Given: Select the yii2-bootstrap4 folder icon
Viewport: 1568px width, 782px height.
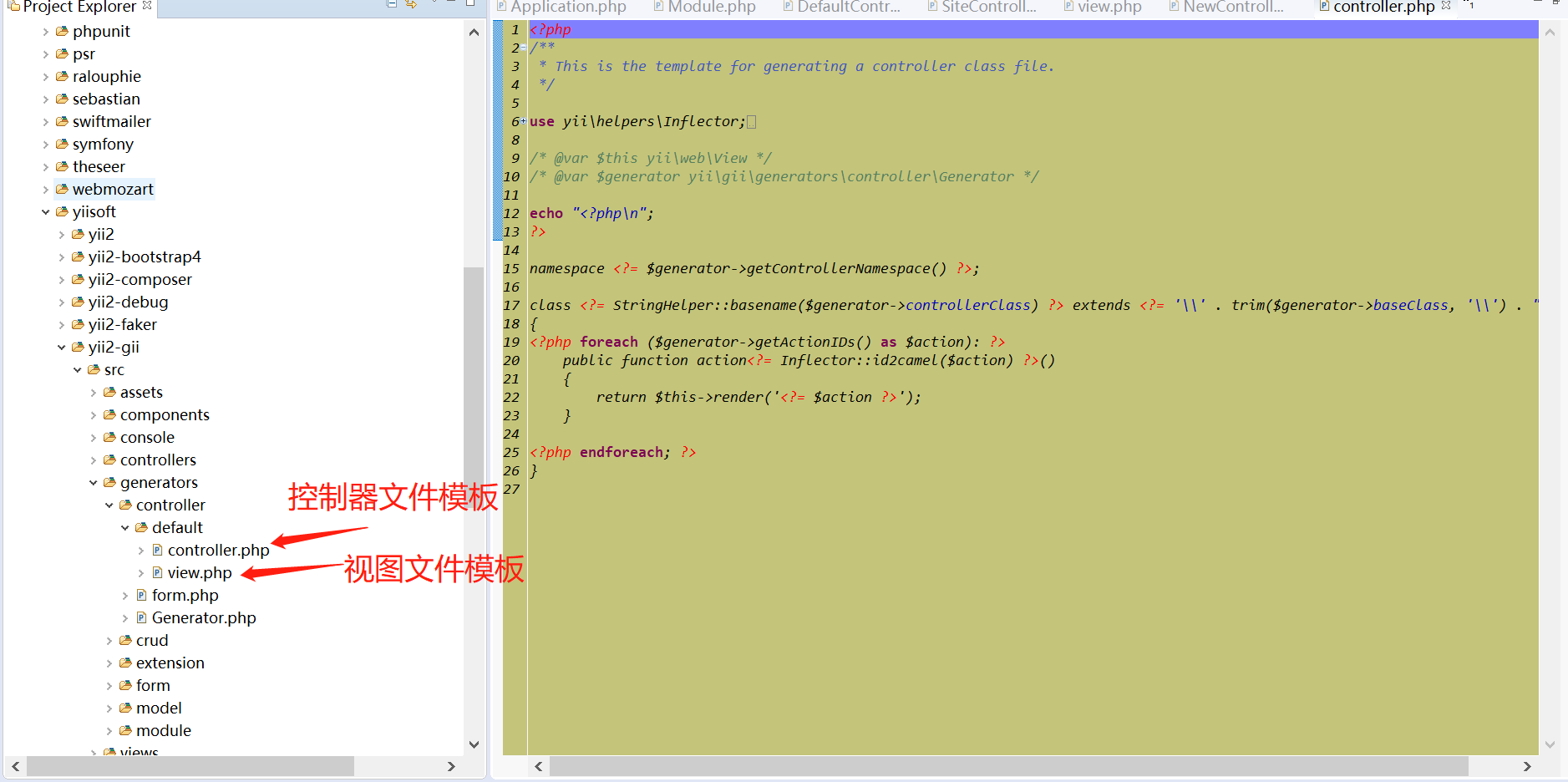Looking at the screenshot, I should click(78, 257).
